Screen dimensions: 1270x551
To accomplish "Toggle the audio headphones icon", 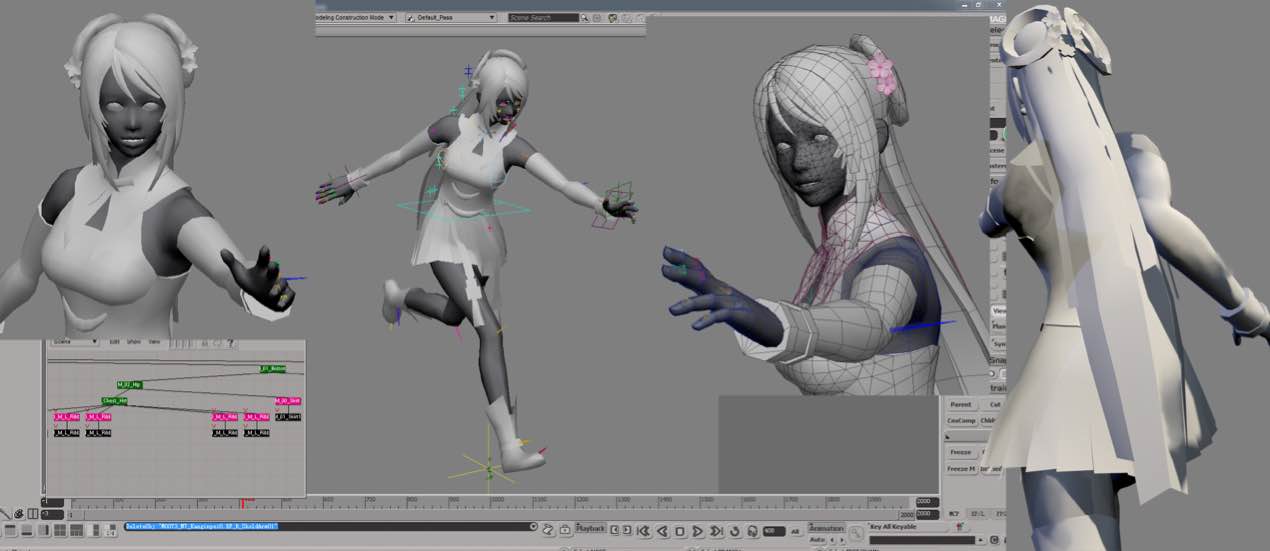I will [x=752, y=531].
